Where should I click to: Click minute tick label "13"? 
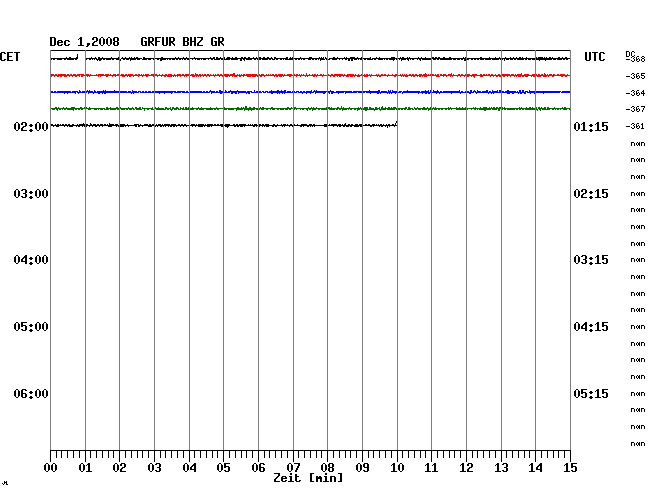(501, 468)
